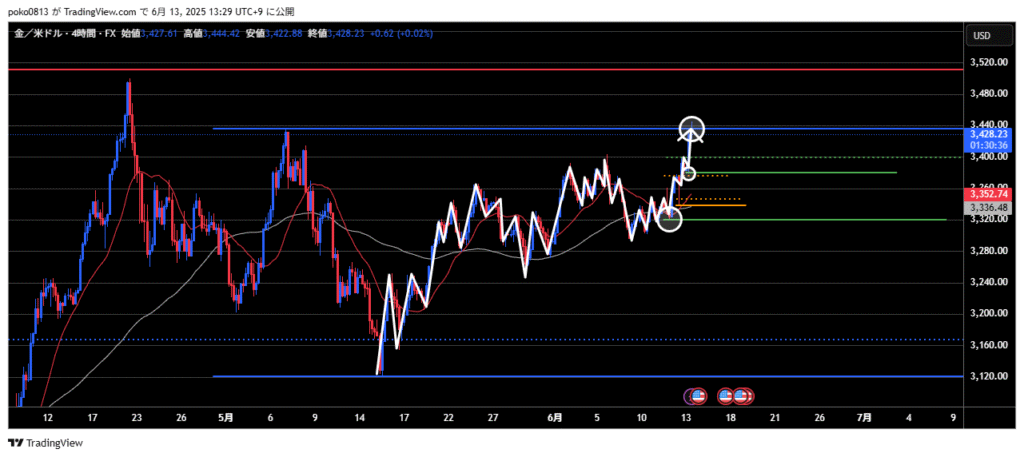Click the blue 3,428.23 current price label
Screen dimensions: 1024x457
pyautogui.click(x=986, y=133)
